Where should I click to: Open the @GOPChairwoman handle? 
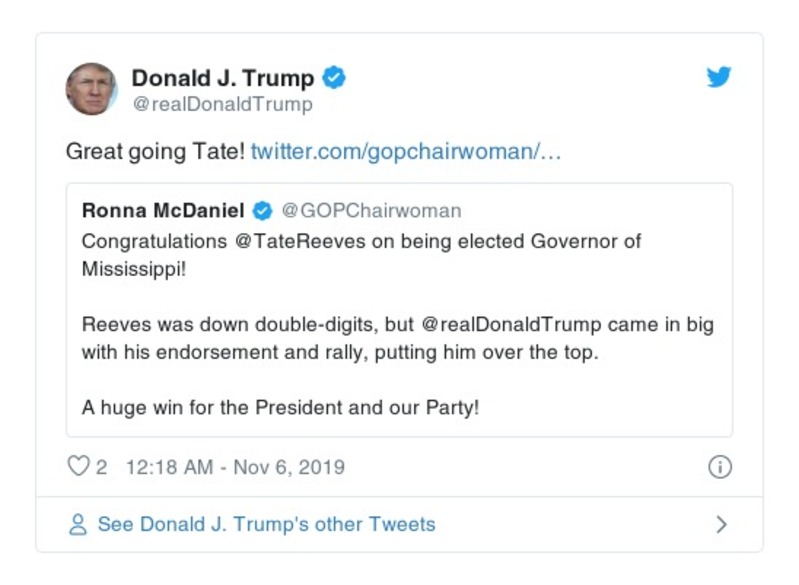(371, 211)
